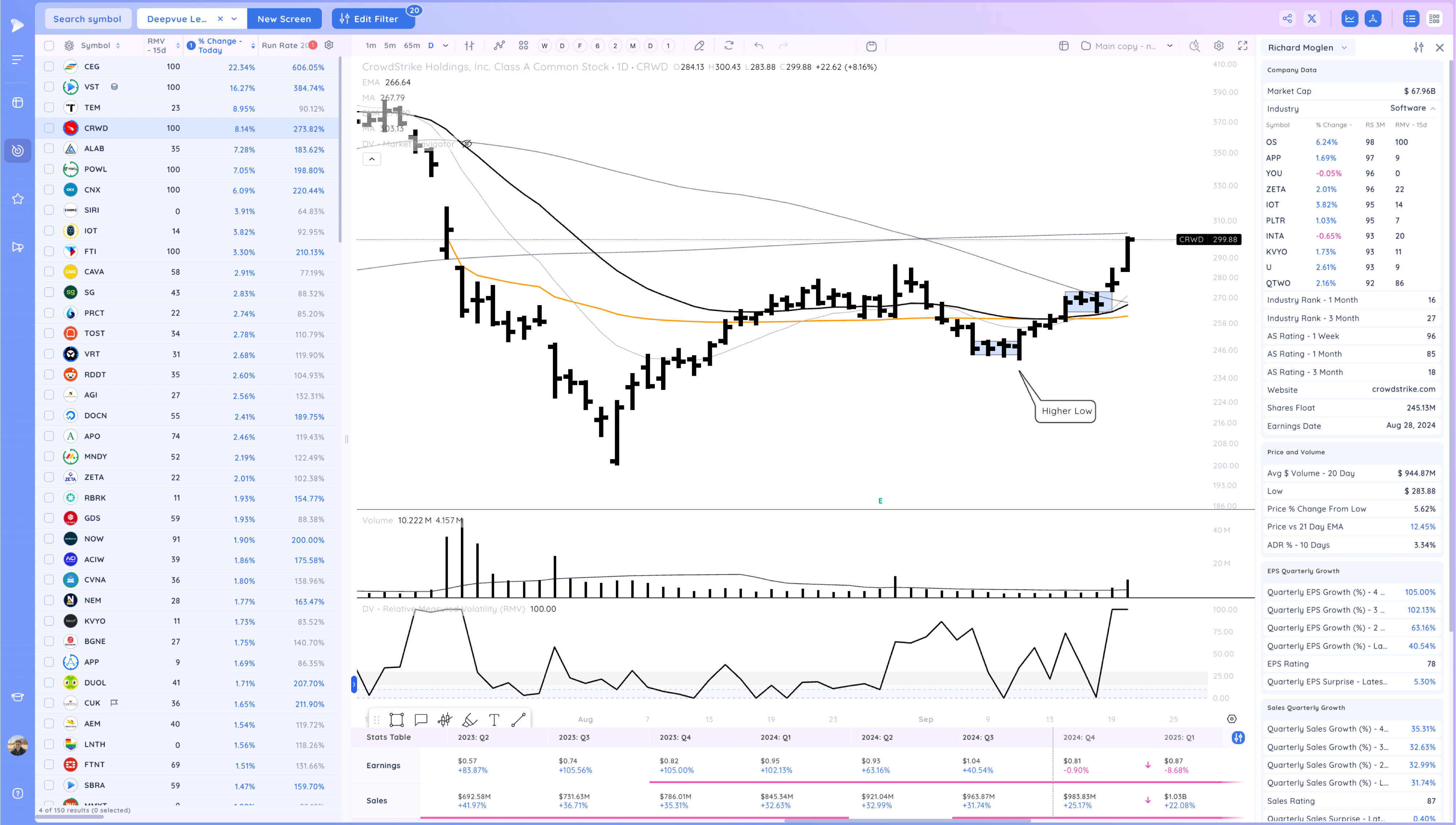Open the Edit Filter button

pos(373,19)
